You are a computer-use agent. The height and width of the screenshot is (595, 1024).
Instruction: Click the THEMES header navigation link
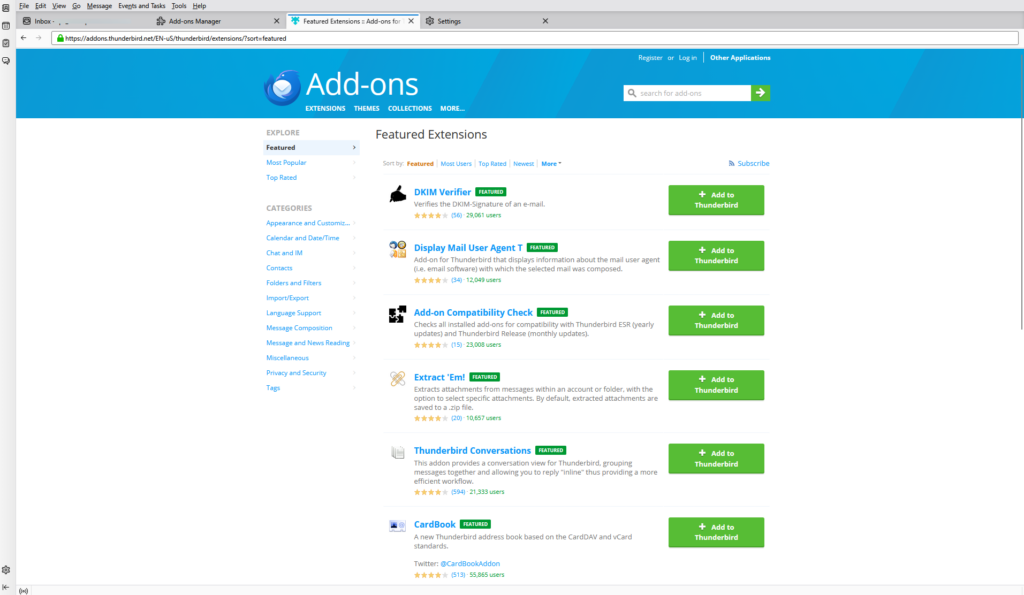click(x=366, y=108)
